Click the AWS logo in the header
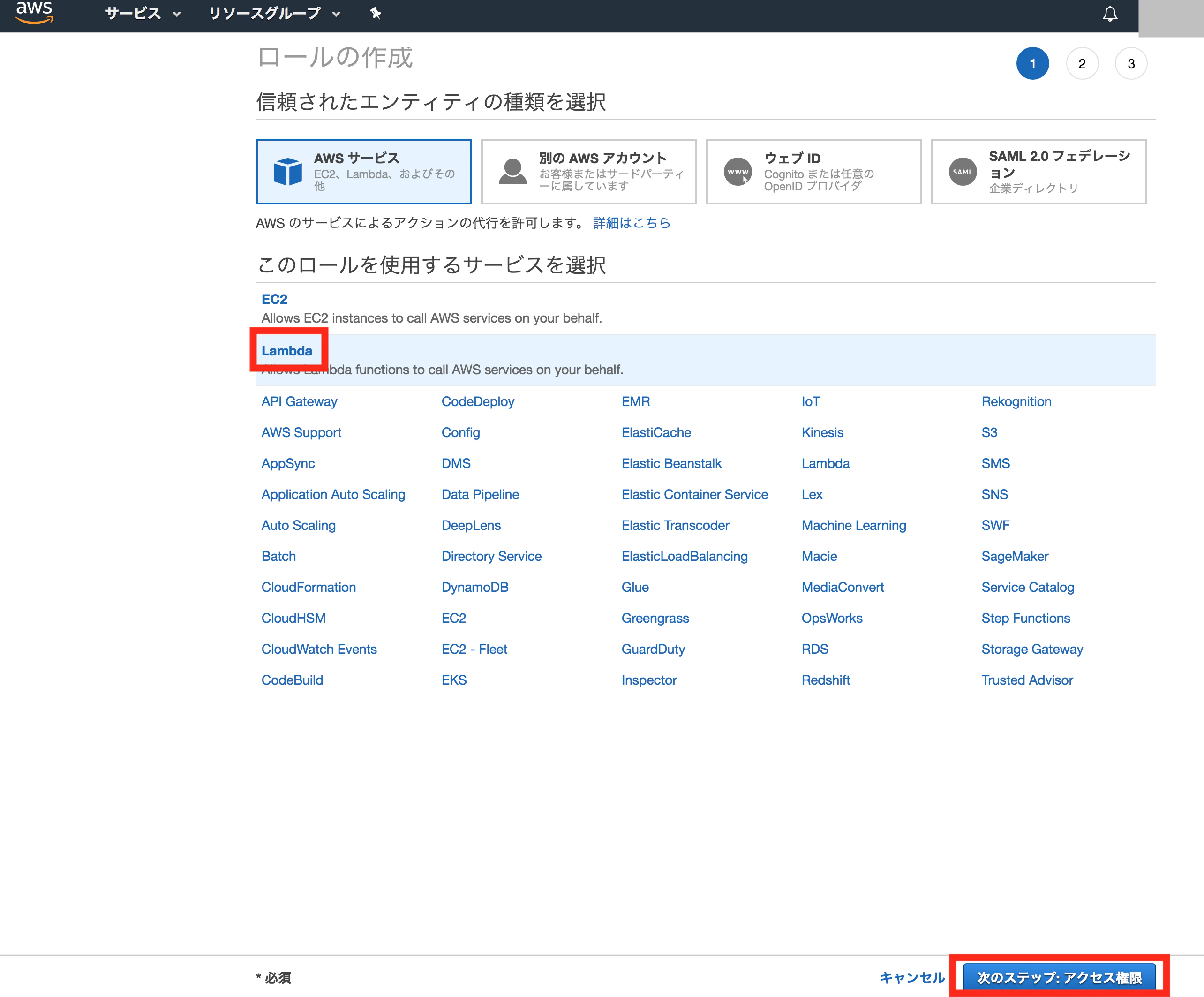This screenshot has height=997, width=1204. tap(34, 13)
